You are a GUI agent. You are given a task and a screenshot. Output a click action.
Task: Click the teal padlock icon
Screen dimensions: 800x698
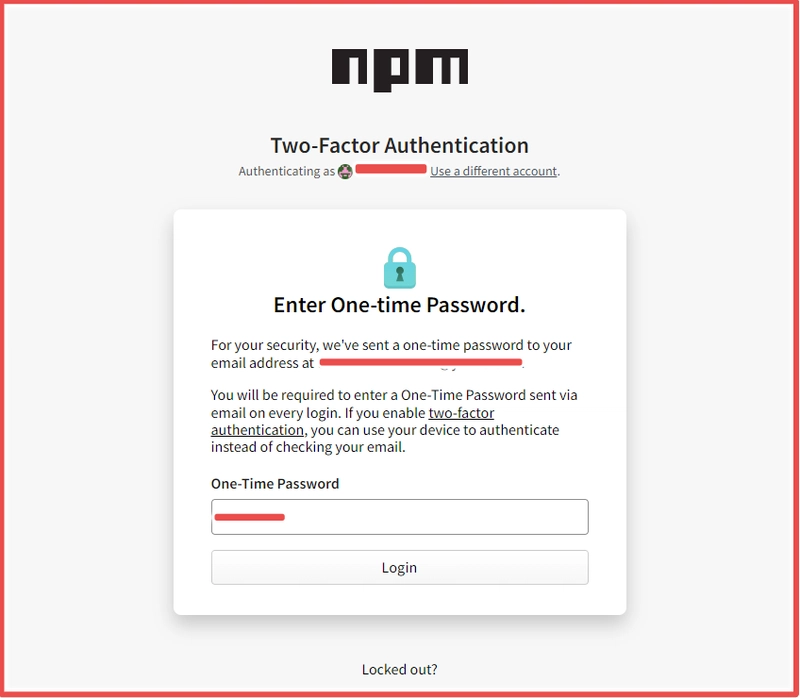pyautogui.click(x=399, y=268)
